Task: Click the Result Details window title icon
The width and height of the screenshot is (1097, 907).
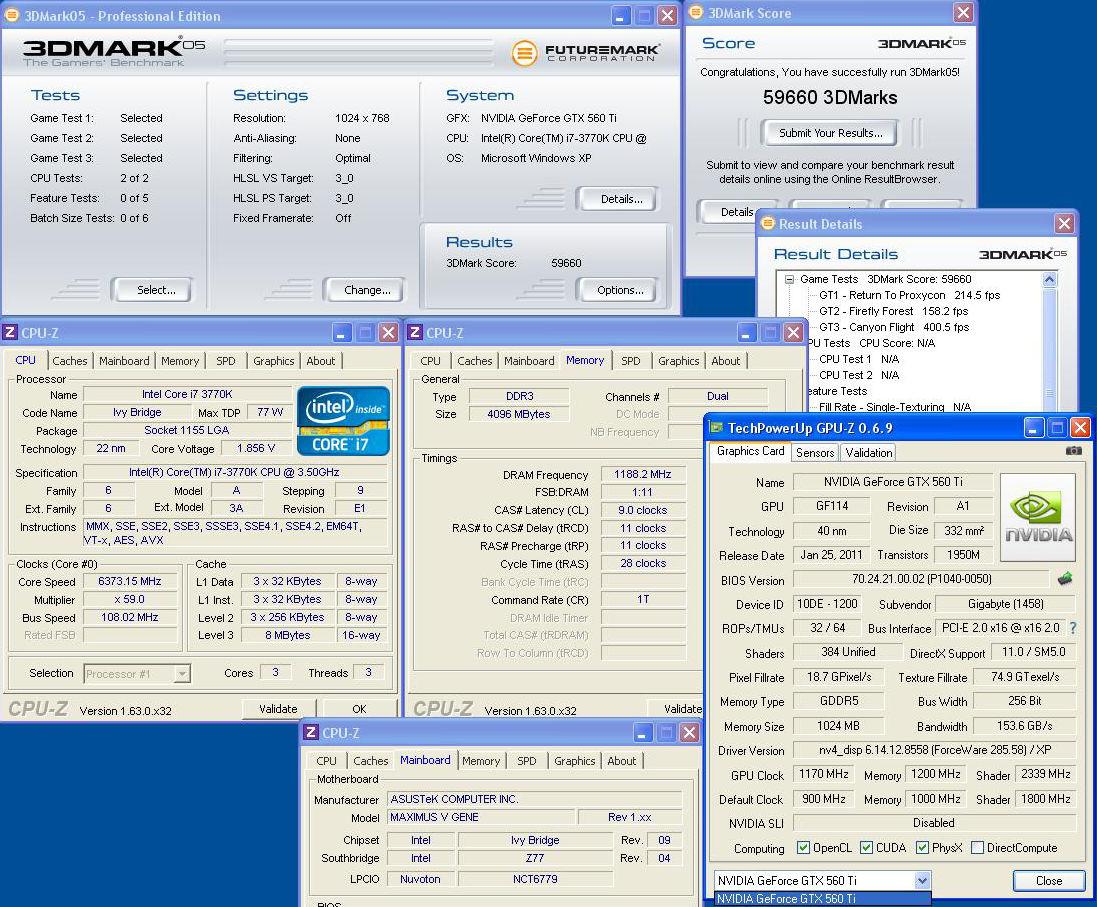Action: [x=767, y=223]
